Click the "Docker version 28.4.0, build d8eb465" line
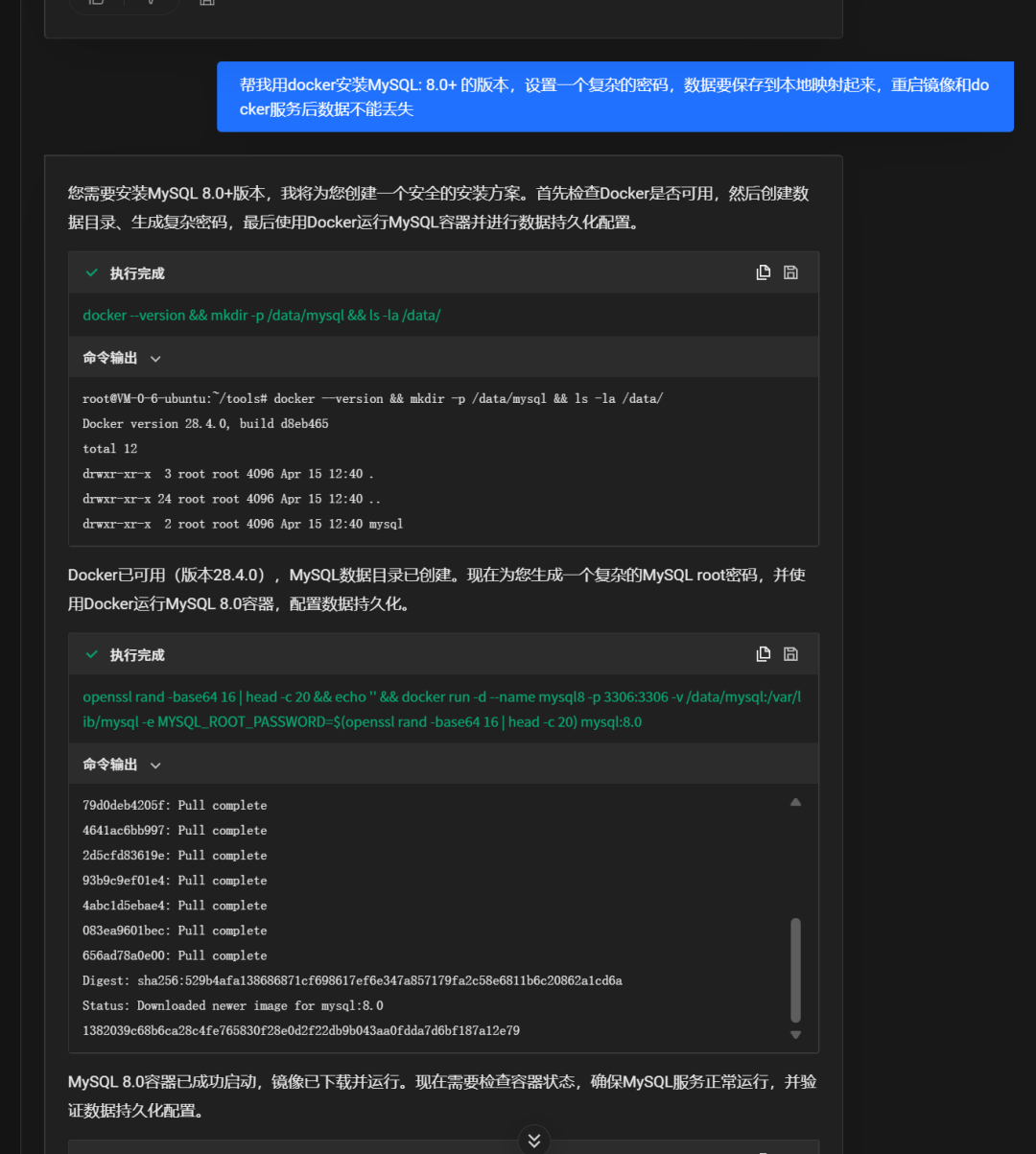1036x1154 pixels. tap(205, 423)
